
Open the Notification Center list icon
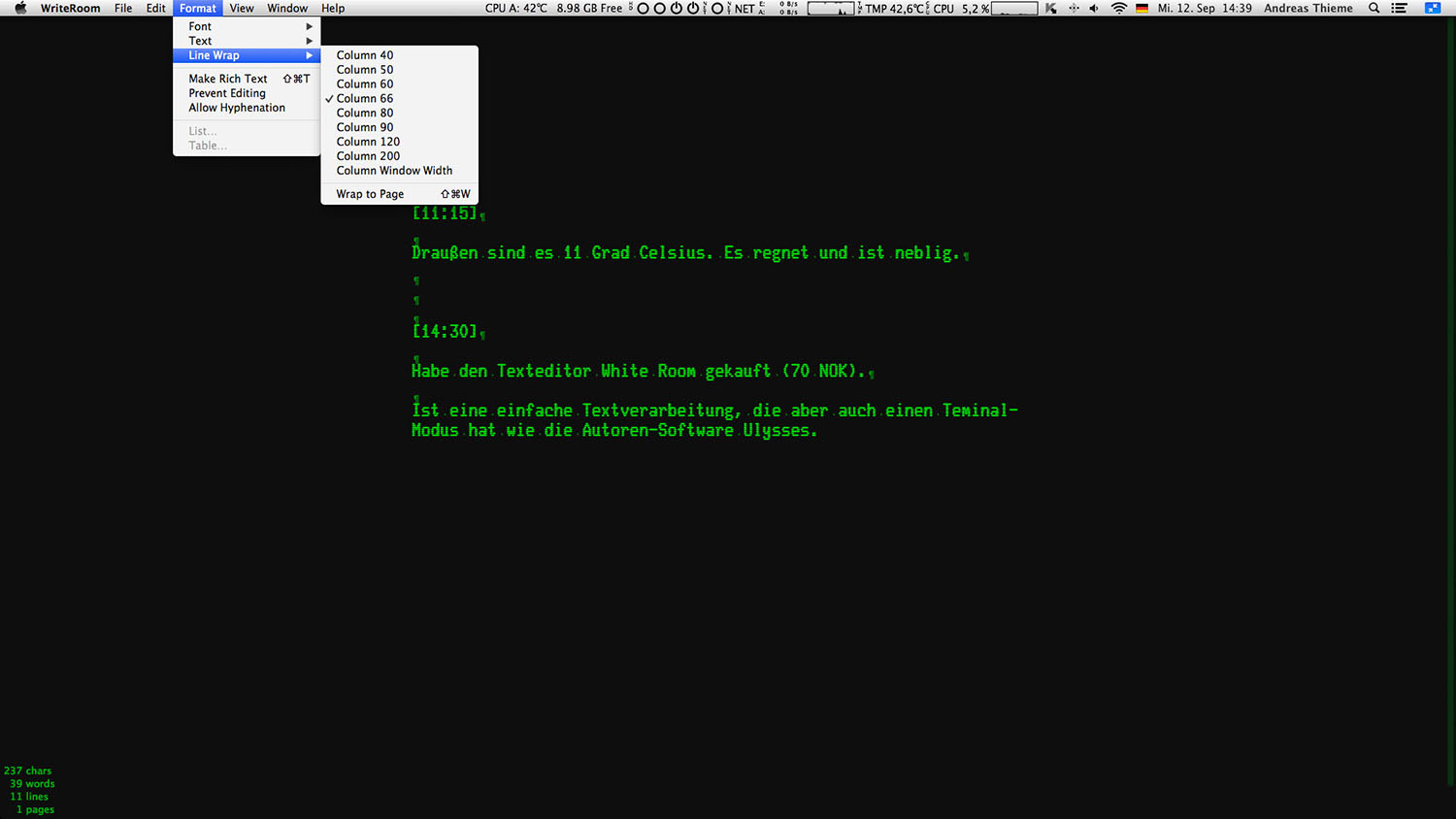pos(1399,8)
